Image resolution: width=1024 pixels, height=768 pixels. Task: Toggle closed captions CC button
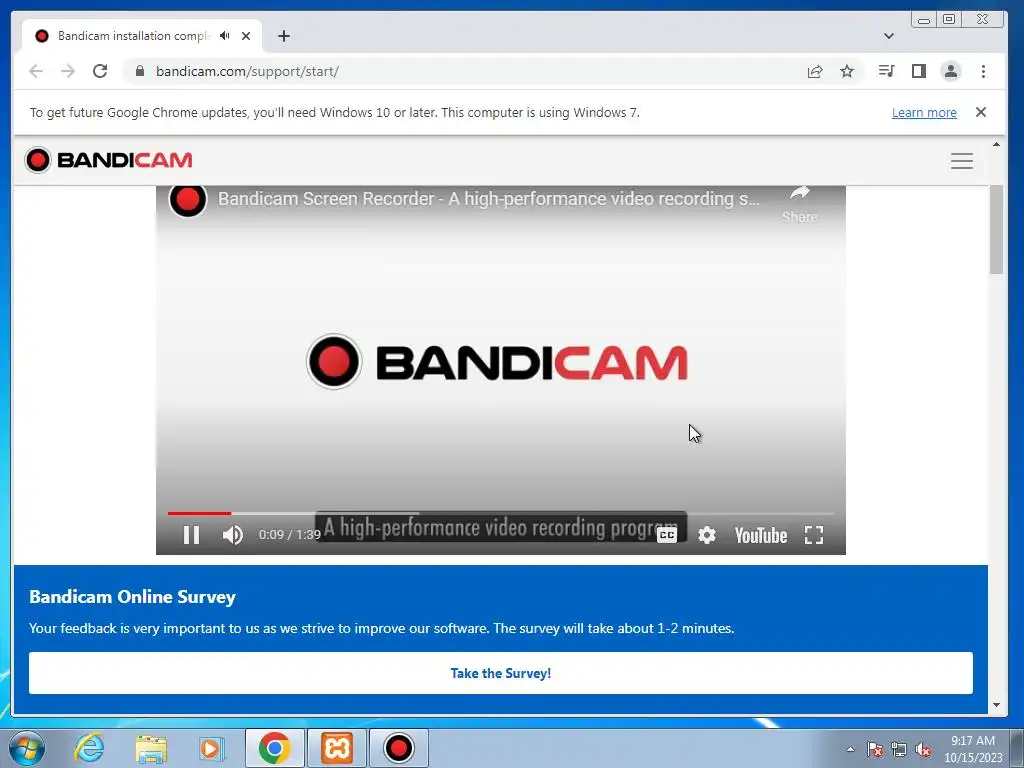pyautogui.click(x=667, y=536)
